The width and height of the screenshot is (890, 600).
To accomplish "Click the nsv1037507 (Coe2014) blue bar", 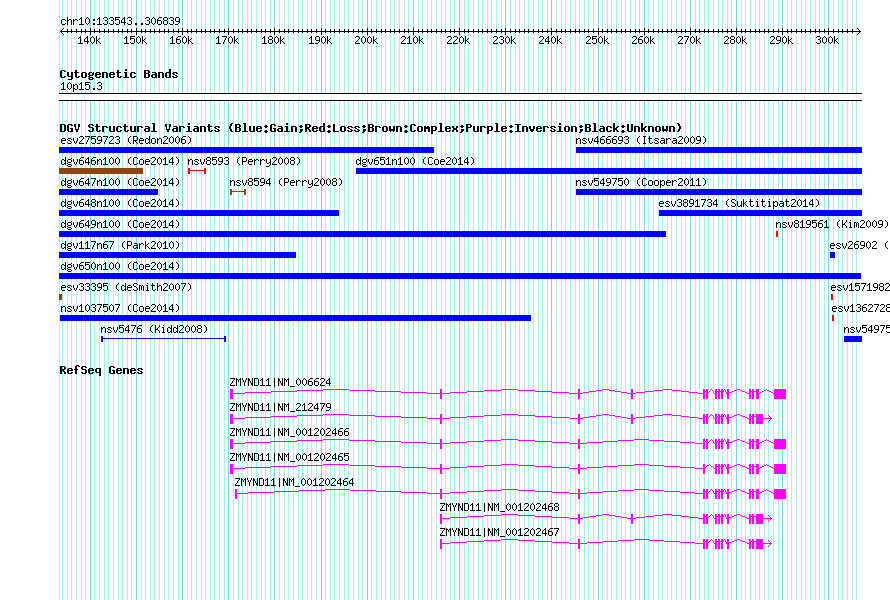I will tap(295, 318).
